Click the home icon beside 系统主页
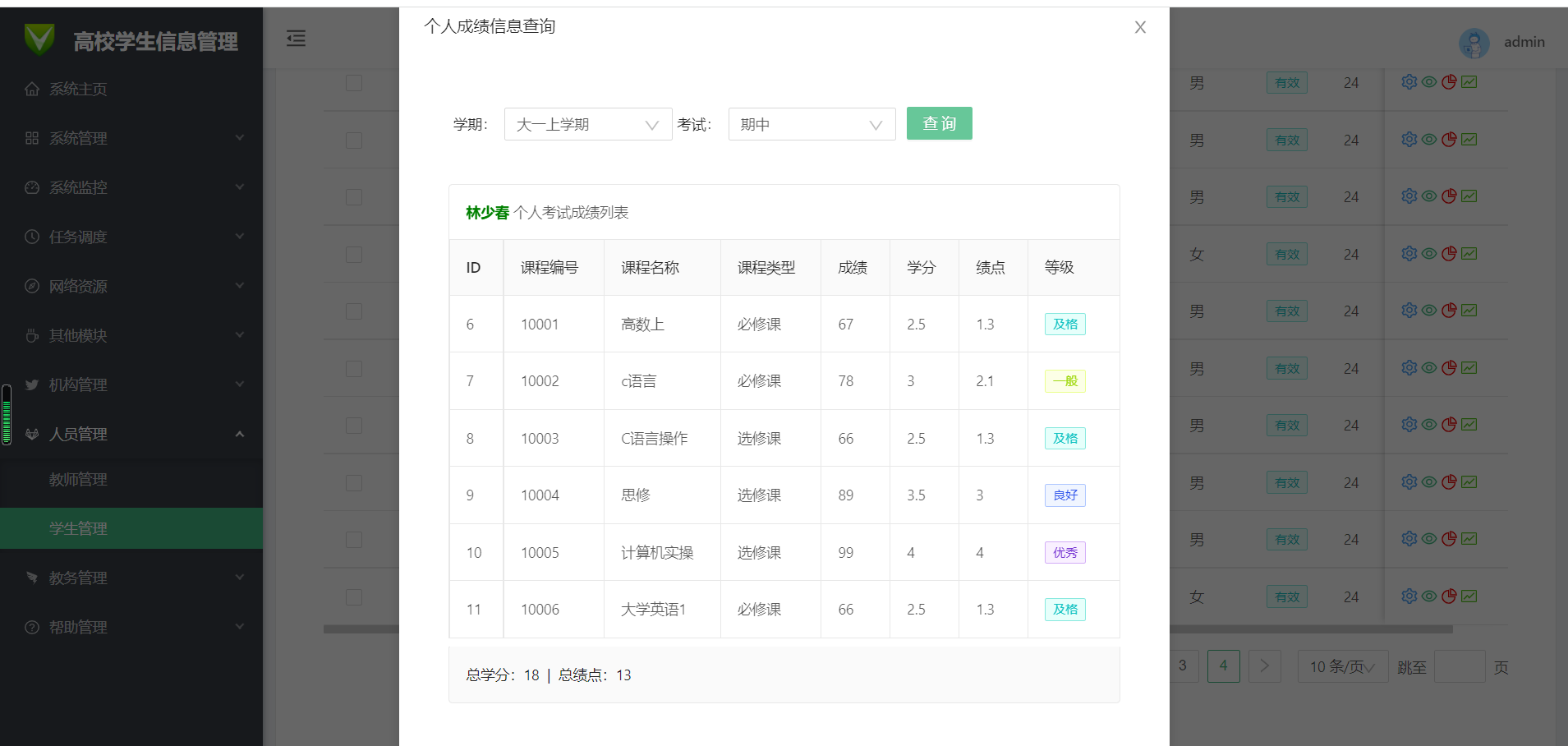This screenshot has width=1568, height=746. (x=32, y=89)
